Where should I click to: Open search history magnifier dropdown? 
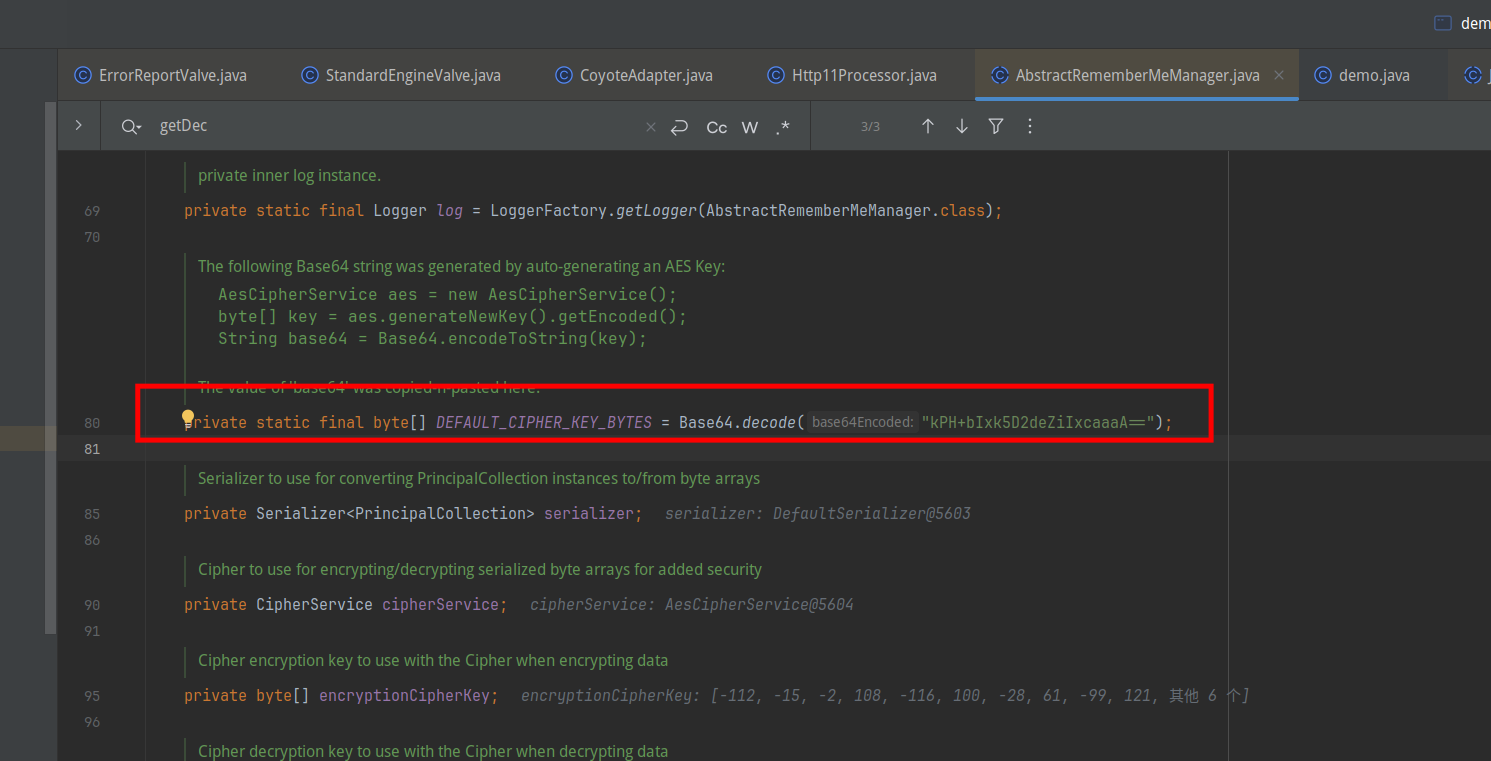pyautogui.click(x=131, y=127)
